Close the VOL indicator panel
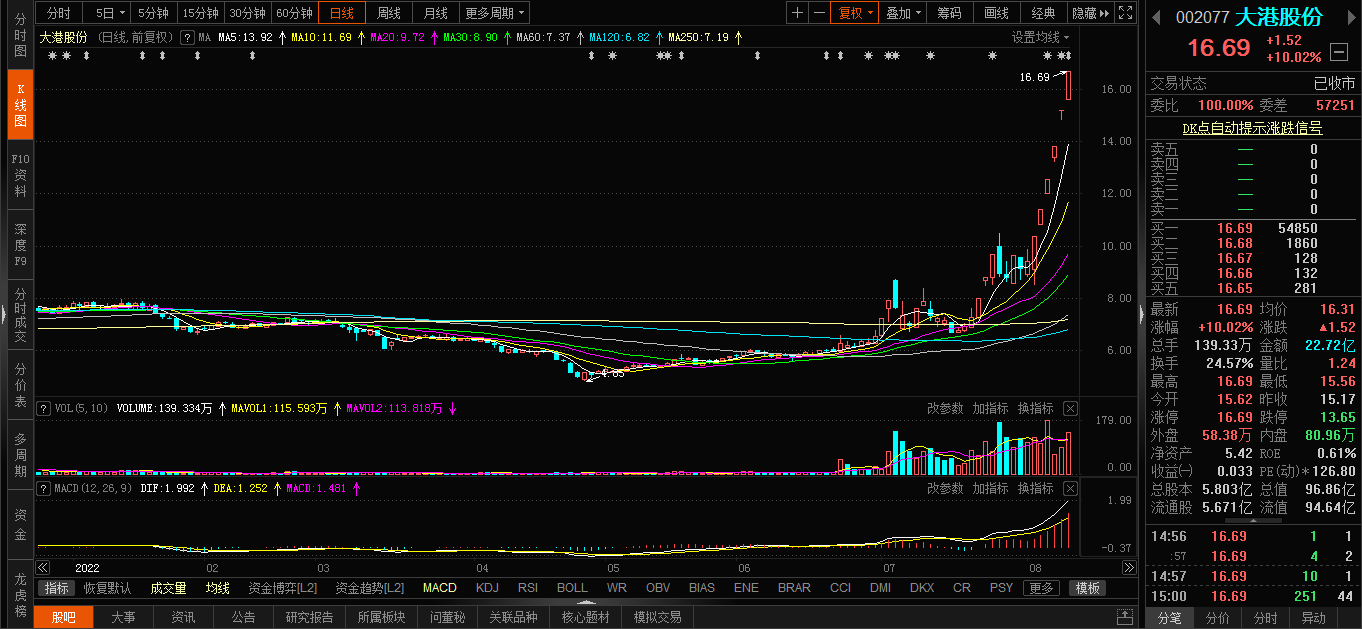Viewport: 1362px width, 629px height. (x=1070, y=408)
